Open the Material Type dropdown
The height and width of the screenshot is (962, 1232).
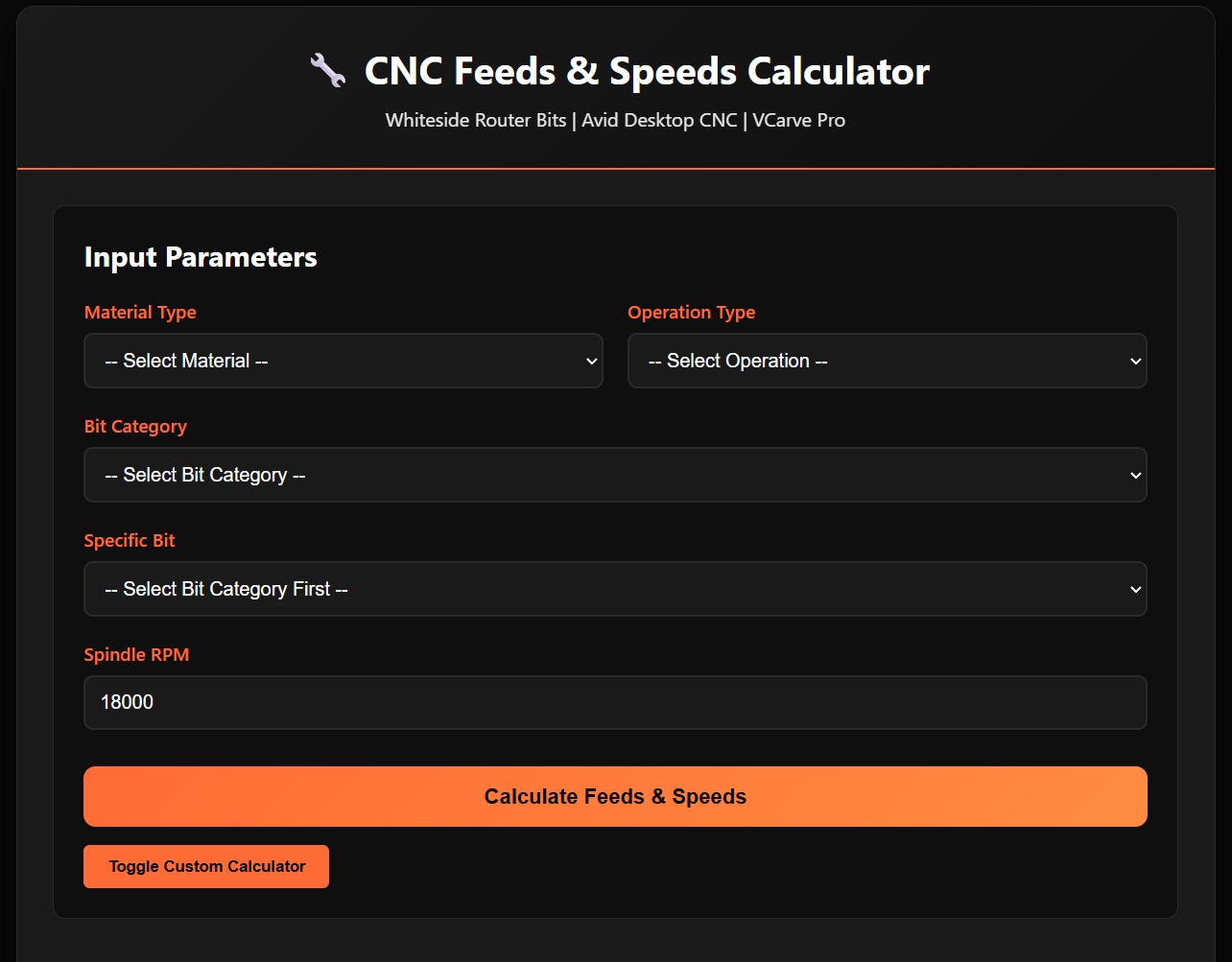click(x=344, y=361)
